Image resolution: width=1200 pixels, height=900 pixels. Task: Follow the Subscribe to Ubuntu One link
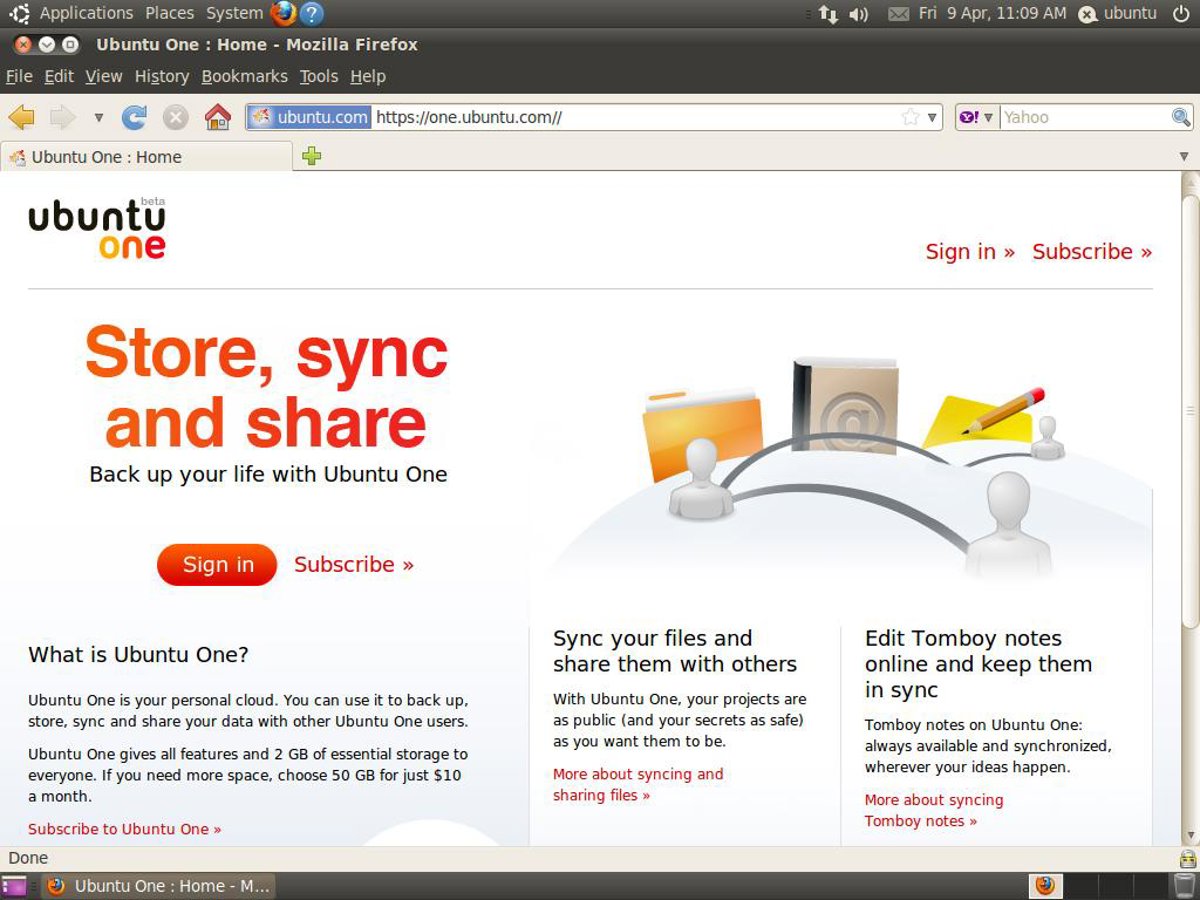124,829
